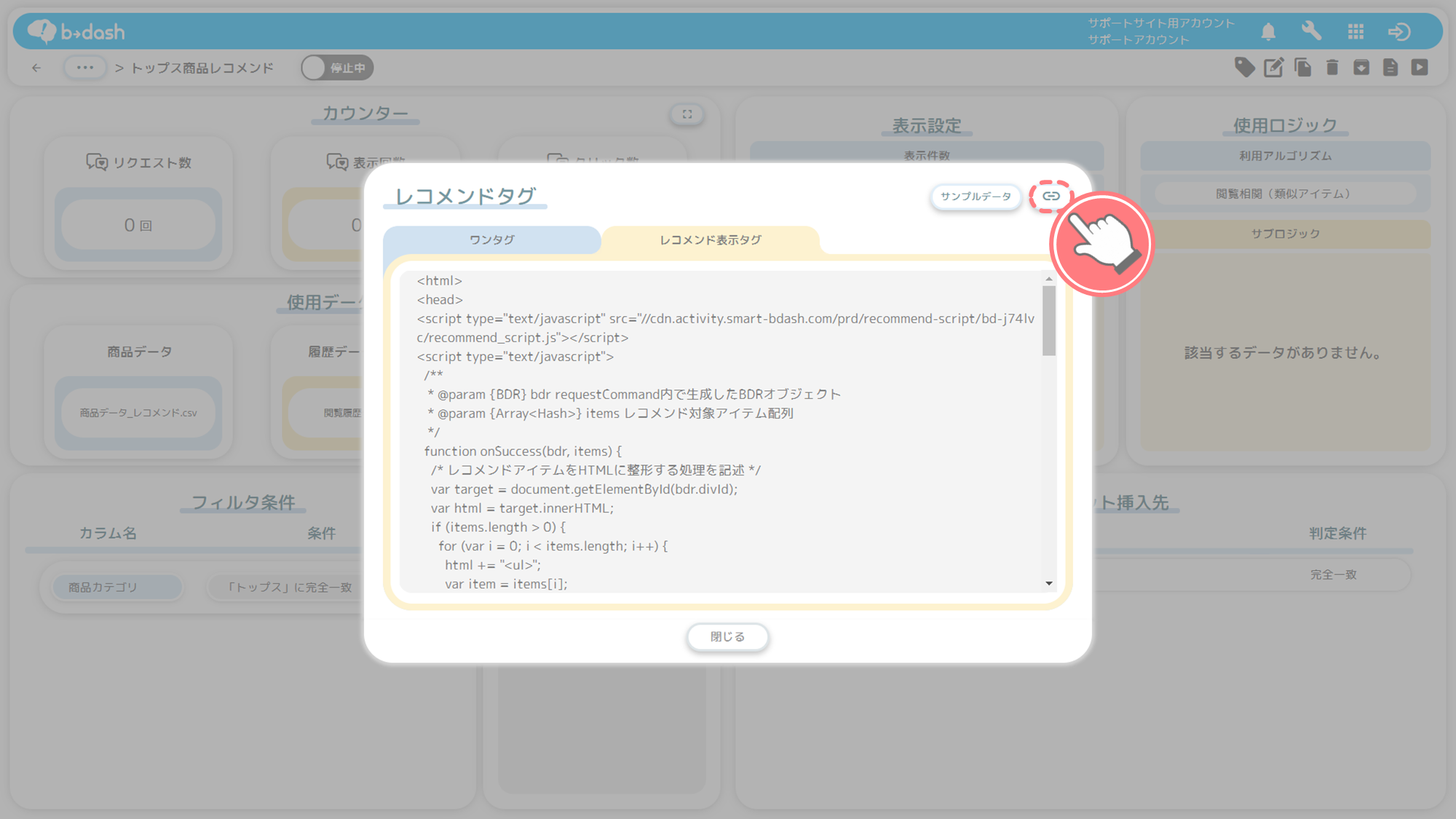Viewport: 1456px width, 819px height.
Task: Expand the breadcrumb ellipsis button
Action: pyautogui.click(x=85, y=68)
